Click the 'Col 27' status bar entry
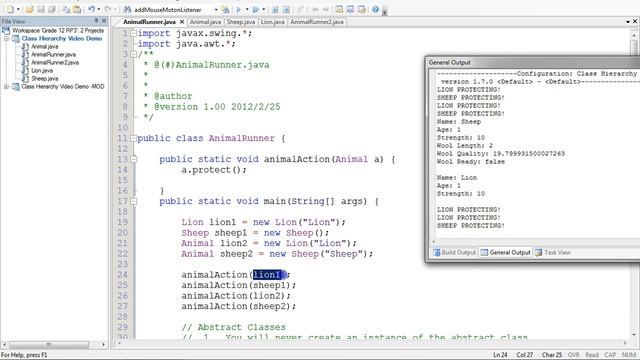 point(524,355)
